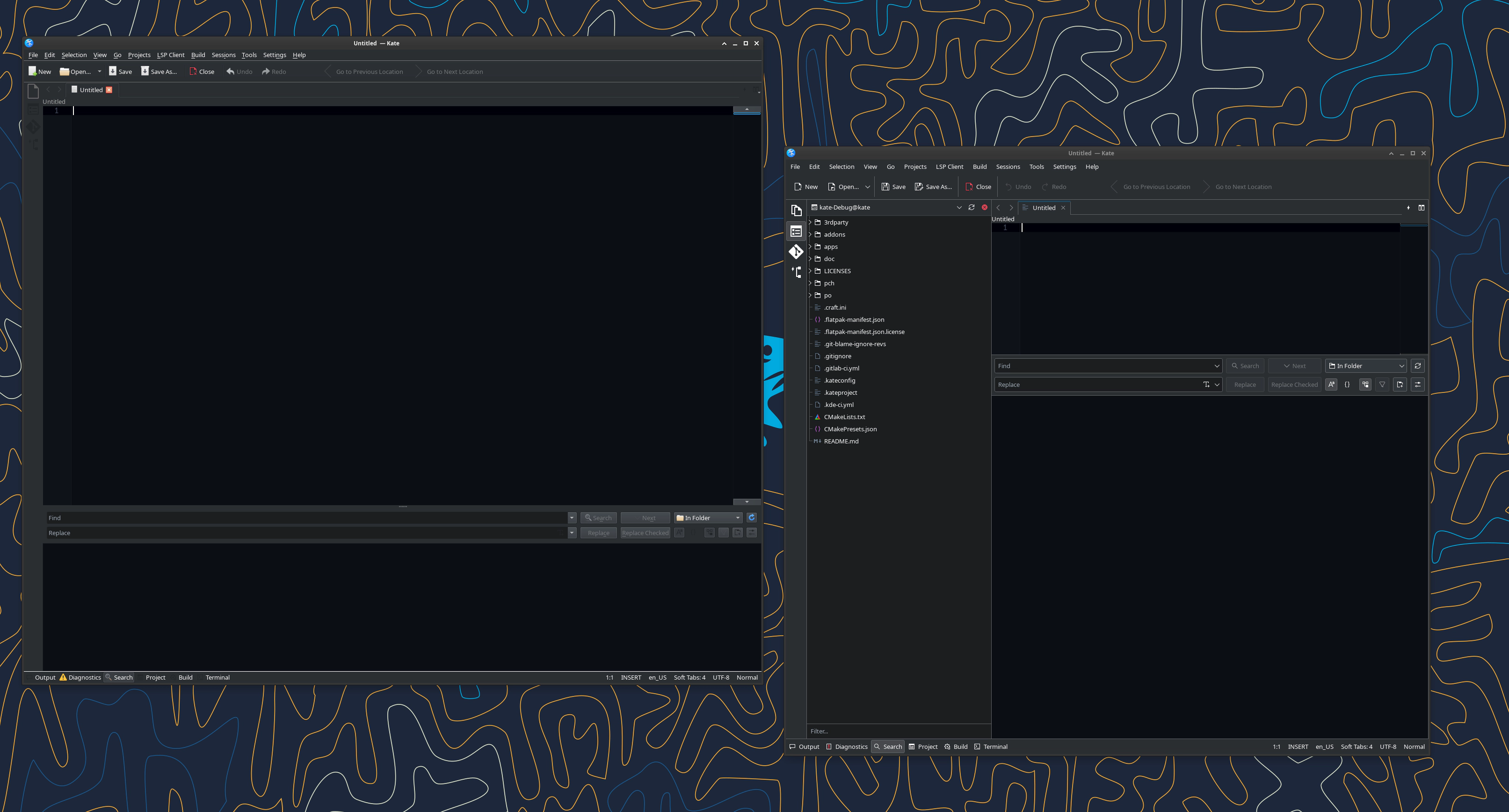Click Save As icon in right window toolbar
This screenshot has width=1509, height=812.
click(919, 187)
